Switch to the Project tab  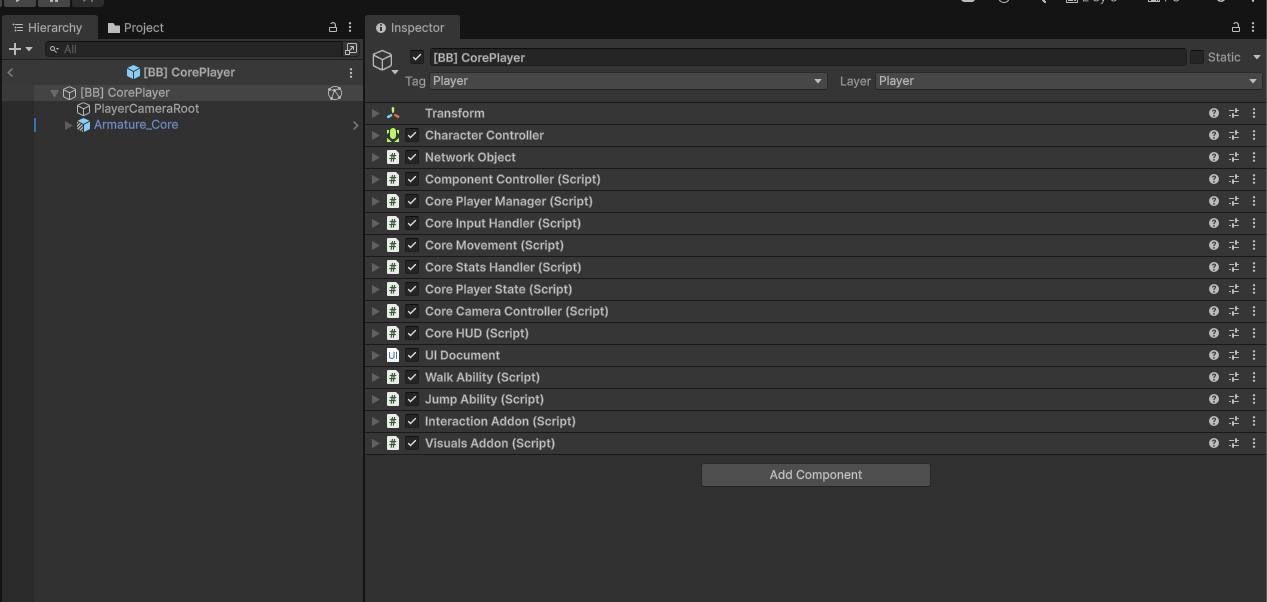(136, 28)
